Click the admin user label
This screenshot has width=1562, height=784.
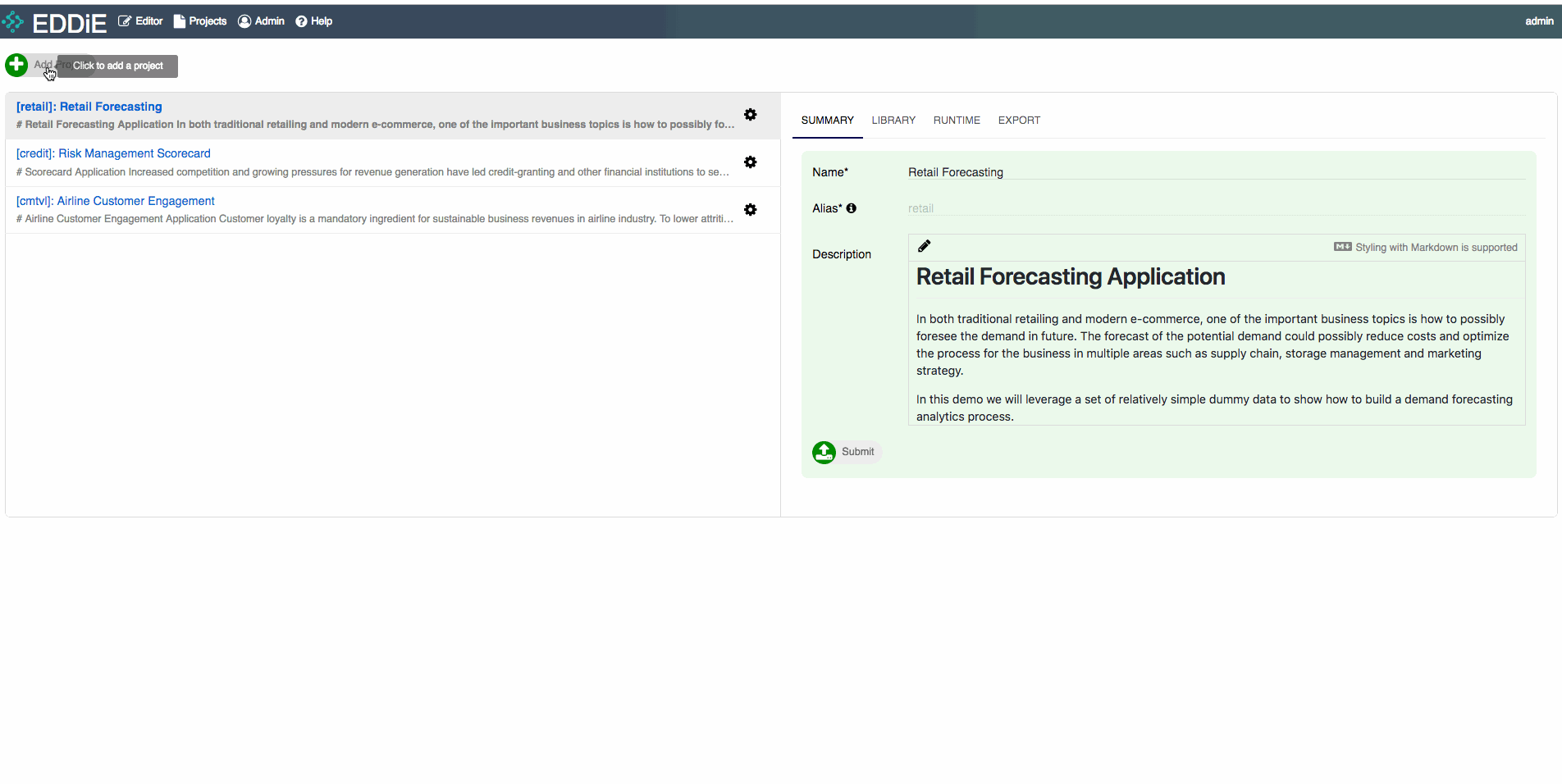pos(1538,21)
